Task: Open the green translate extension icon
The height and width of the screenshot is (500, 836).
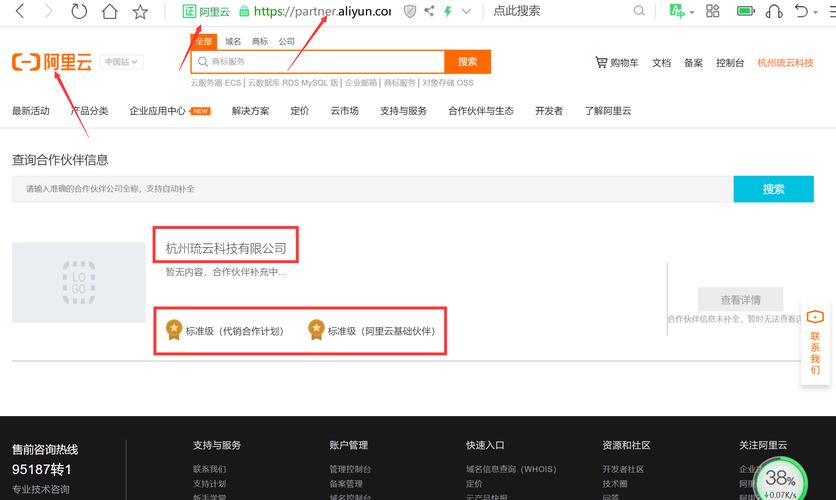Action: [x=677, y=11]
